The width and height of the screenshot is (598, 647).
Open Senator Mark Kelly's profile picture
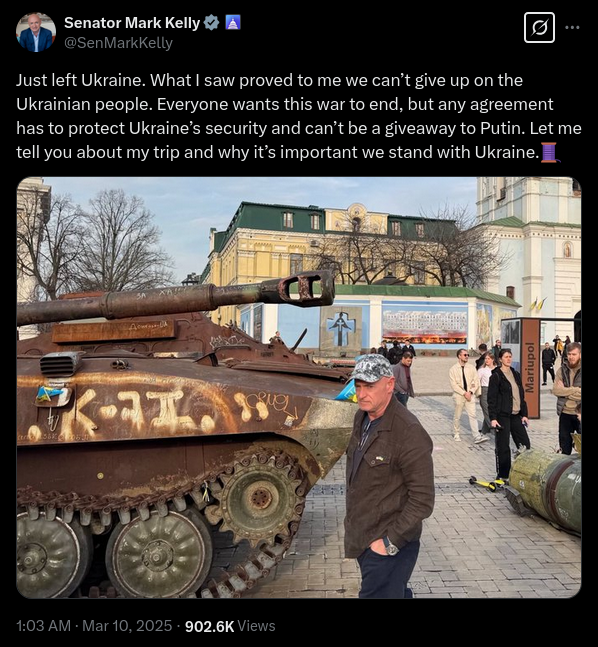tap(36, 32)
